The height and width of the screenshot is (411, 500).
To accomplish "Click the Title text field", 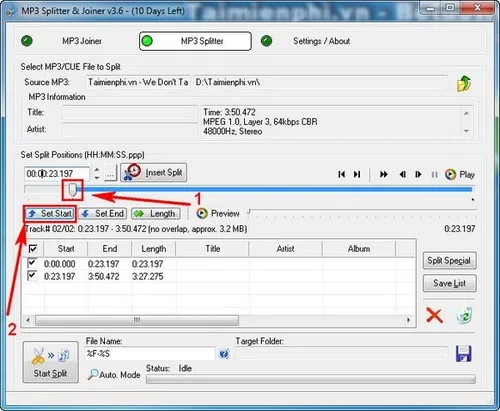I will point(130,112).
